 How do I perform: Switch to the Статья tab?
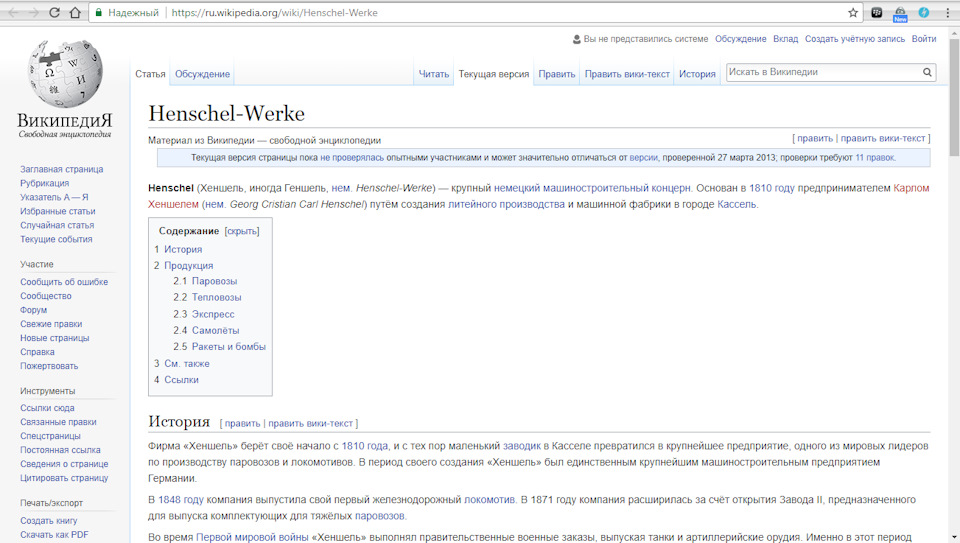pos(150,74)
